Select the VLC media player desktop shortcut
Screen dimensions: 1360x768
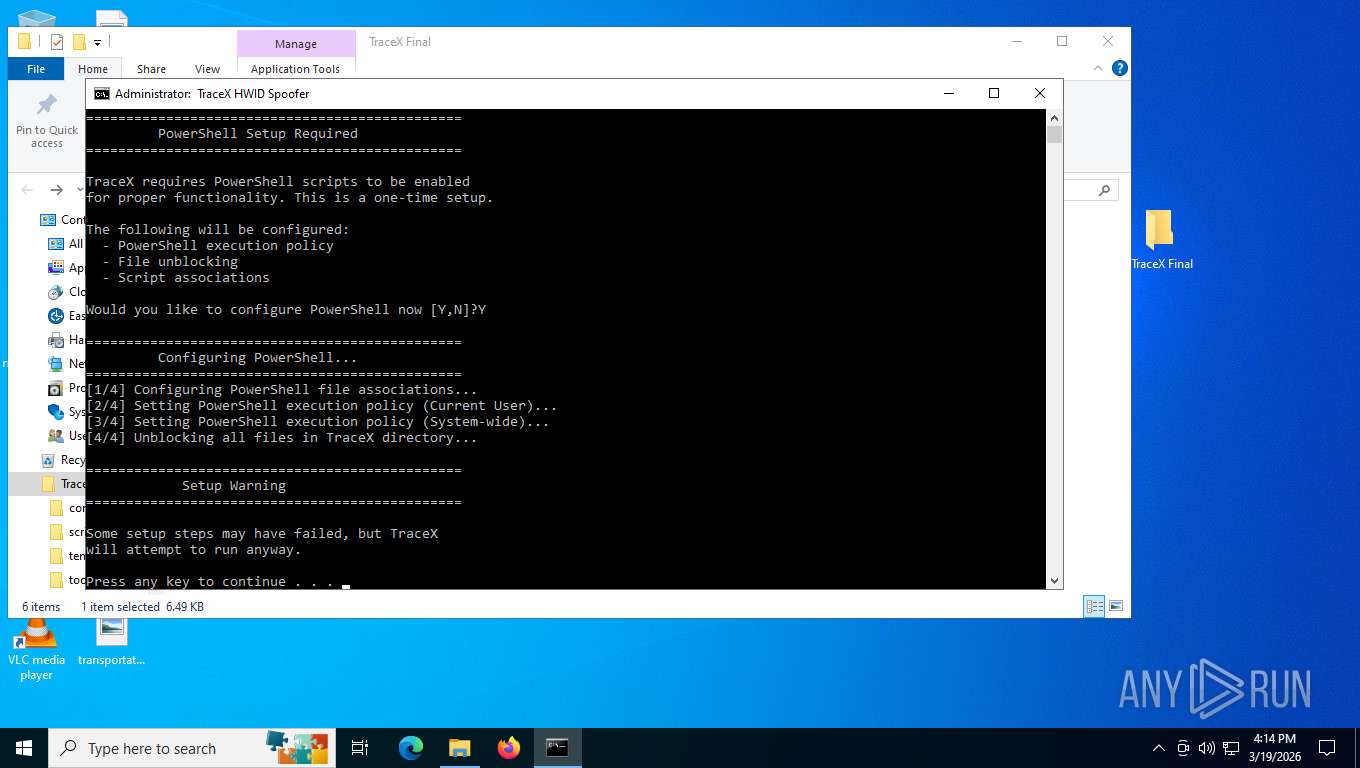point(36,650)
